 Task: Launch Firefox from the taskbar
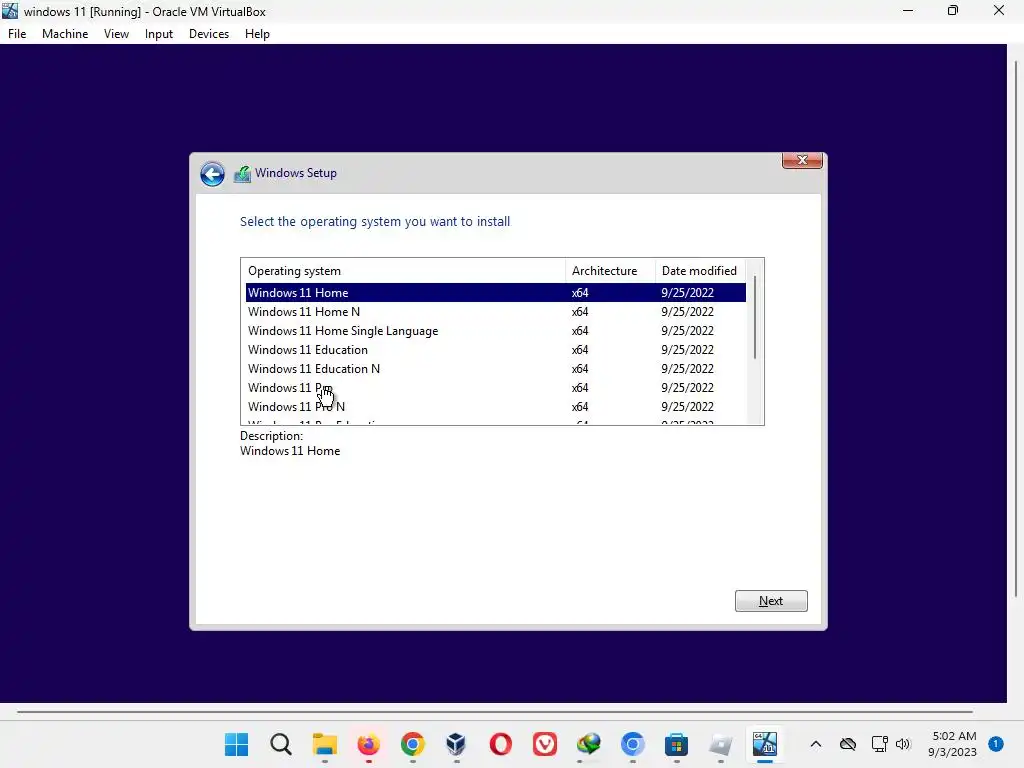point(368,744)
